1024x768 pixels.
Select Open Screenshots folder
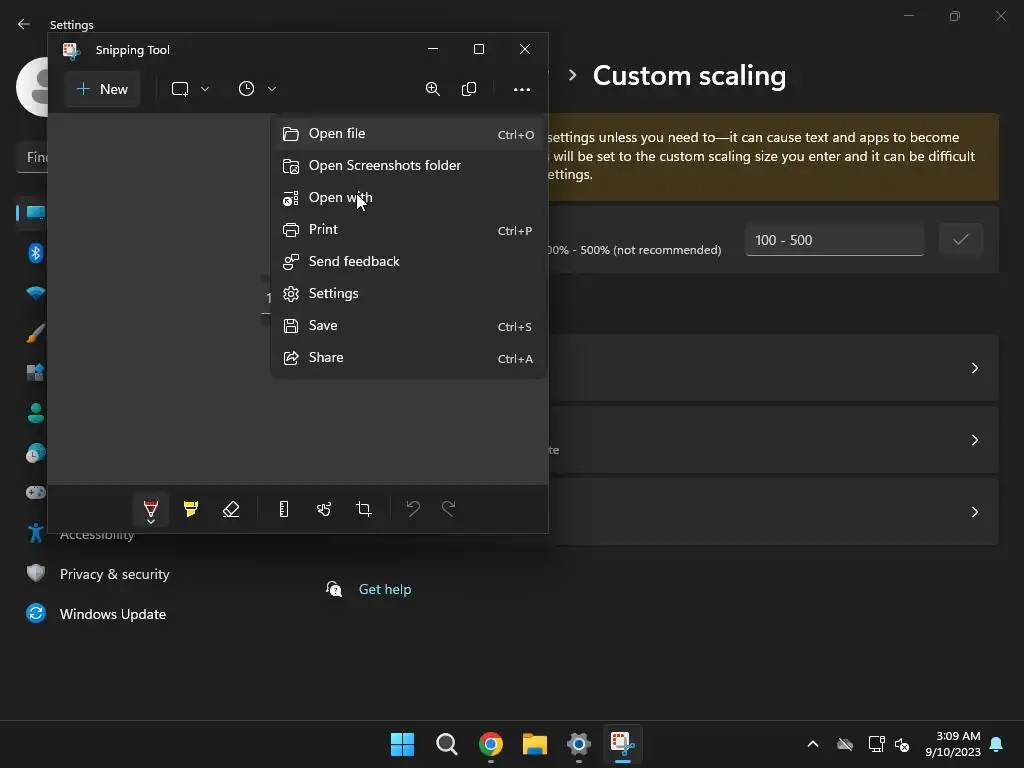pyautogui.click(x=384, y=166)
